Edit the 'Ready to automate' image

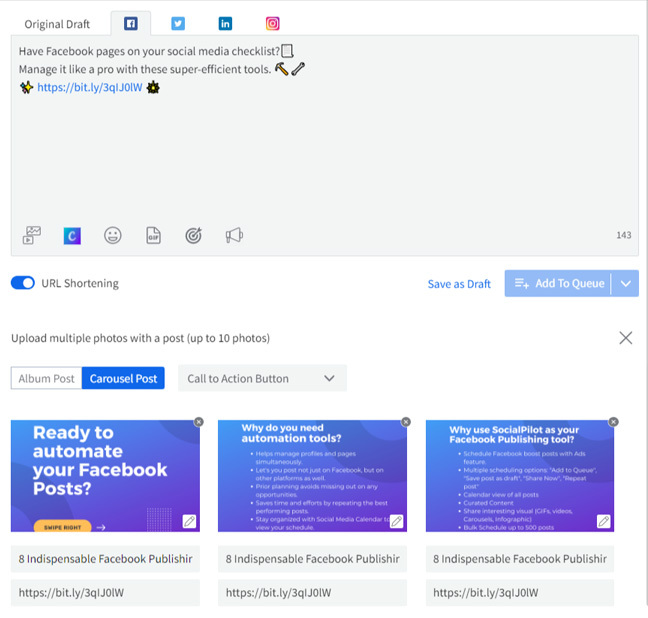coord(189,521)
